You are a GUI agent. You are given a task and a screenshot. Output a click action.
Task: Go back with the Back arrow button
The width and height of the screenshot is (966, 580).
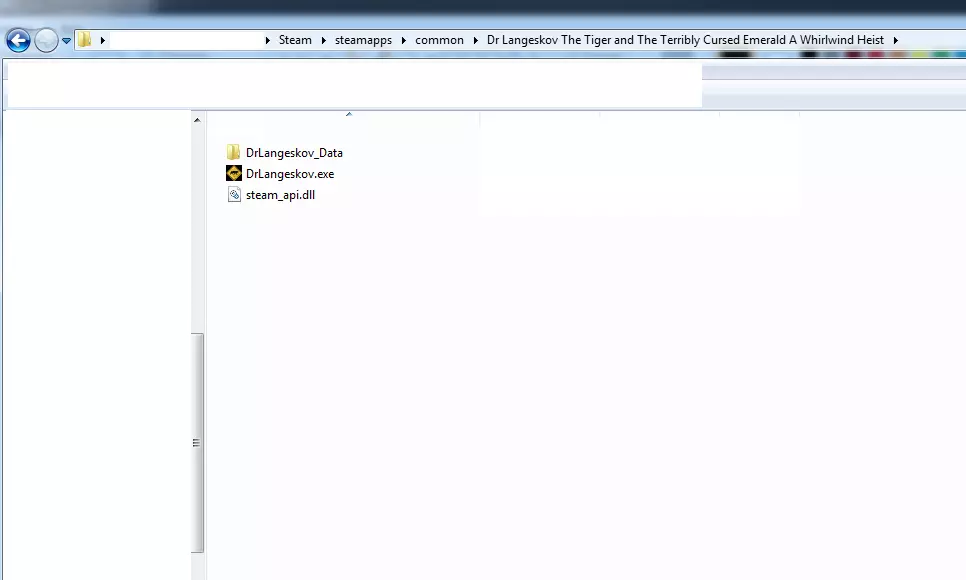point(18,41)
